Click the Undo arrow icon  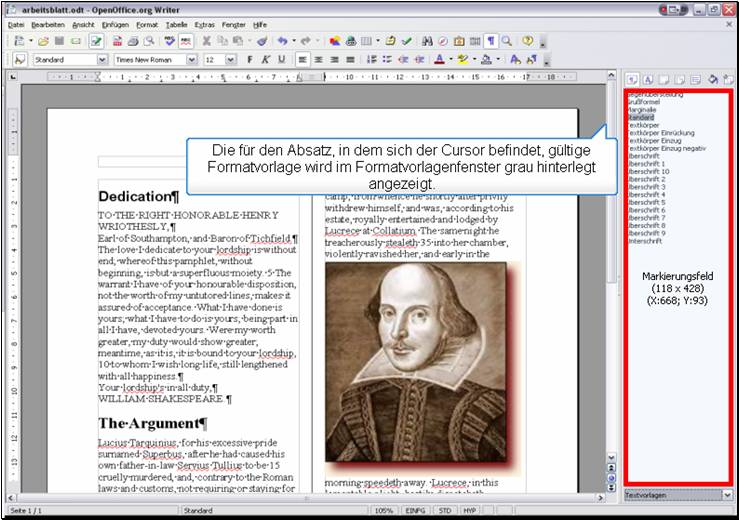(283, 42)
